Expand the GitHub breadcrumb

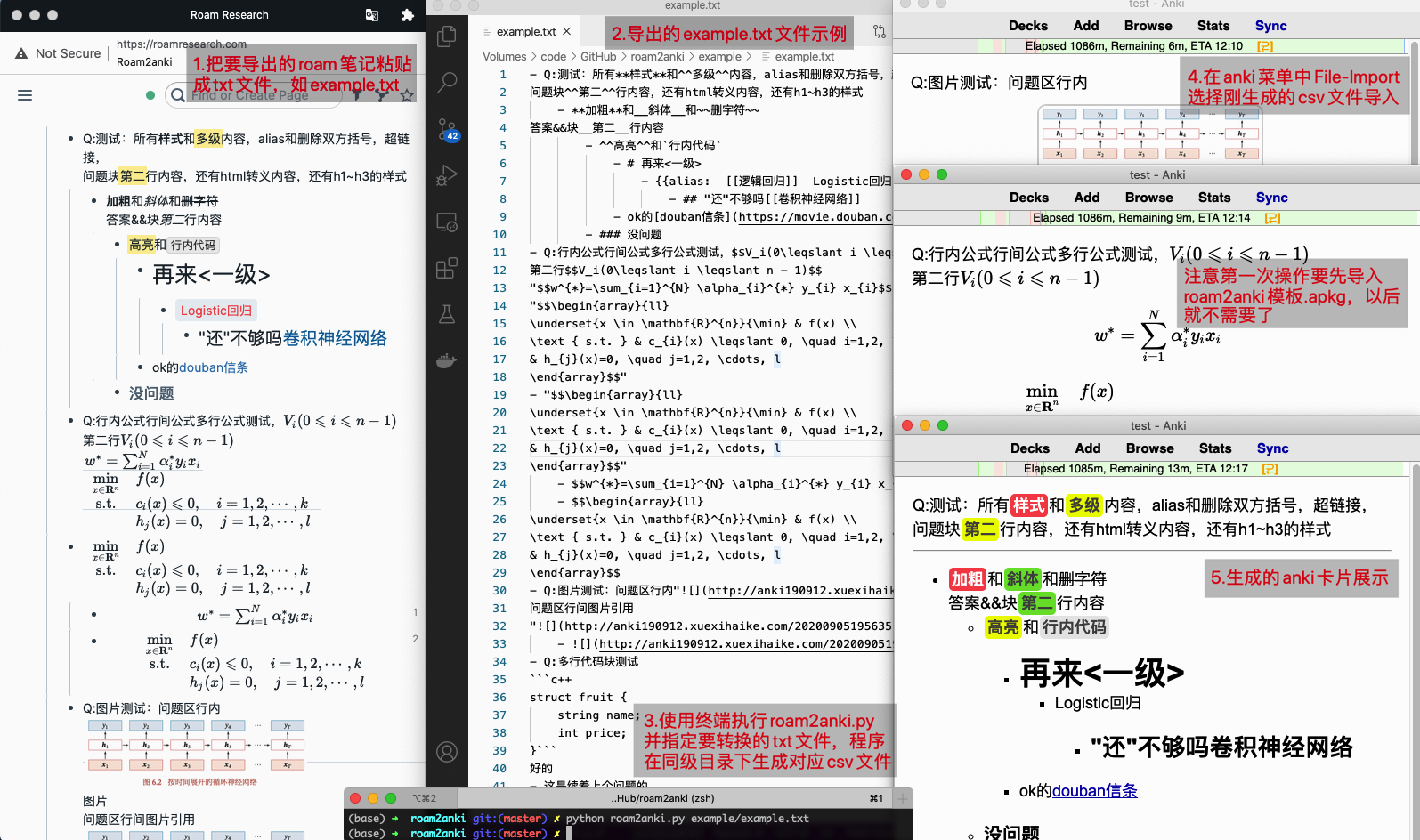pyautogui.click(x=598, y=56)
